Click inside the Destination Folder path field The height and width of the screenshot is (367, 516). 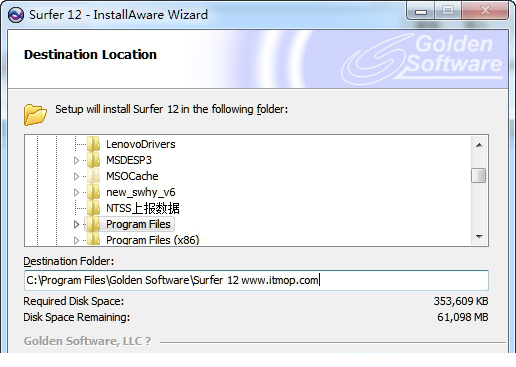tap(256, 280)
